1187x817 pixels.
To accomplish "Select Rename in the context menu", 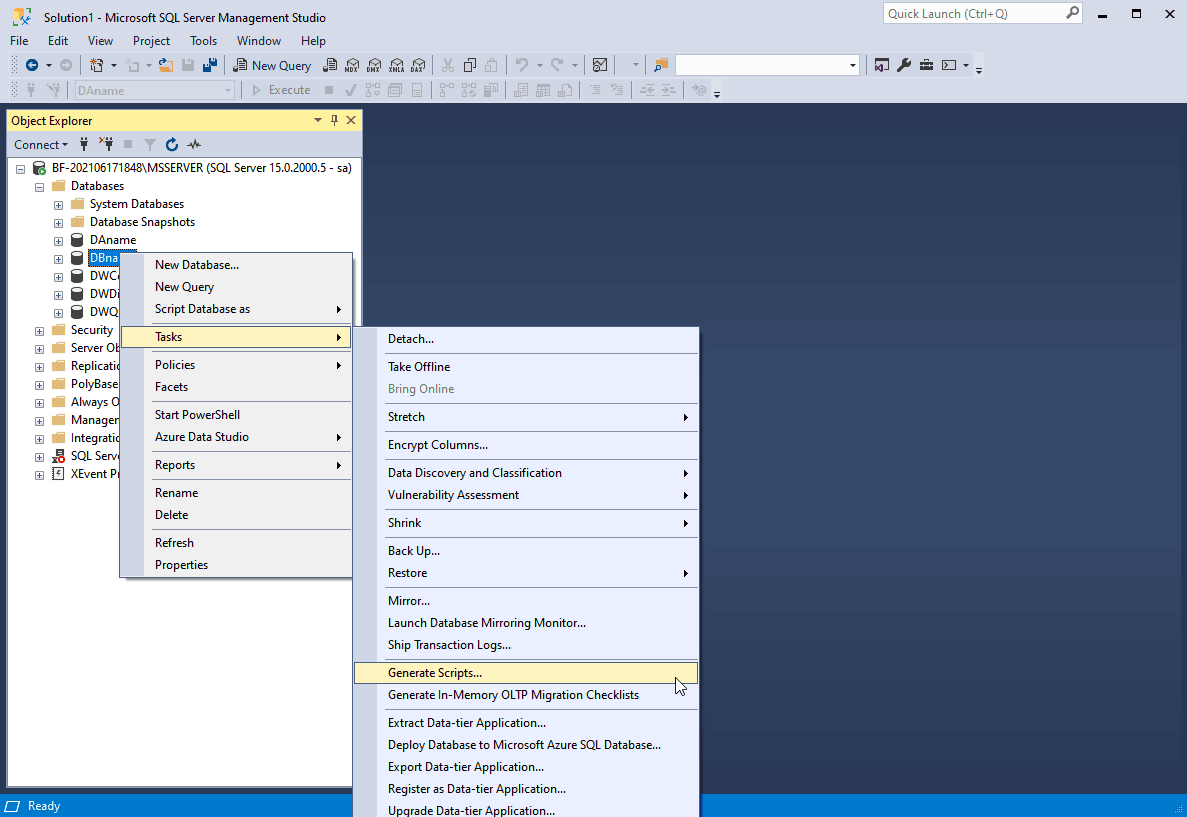I will [x=236, y=492].
